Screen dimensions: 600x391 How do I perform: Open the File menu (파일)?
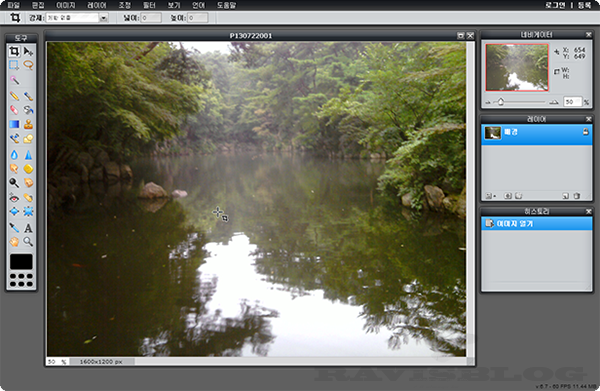(x=14, y=5)
